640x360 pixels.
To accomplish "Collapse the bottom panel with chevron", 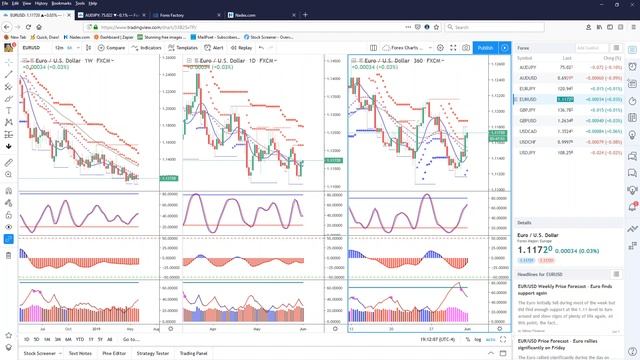I will coord(491,353).
